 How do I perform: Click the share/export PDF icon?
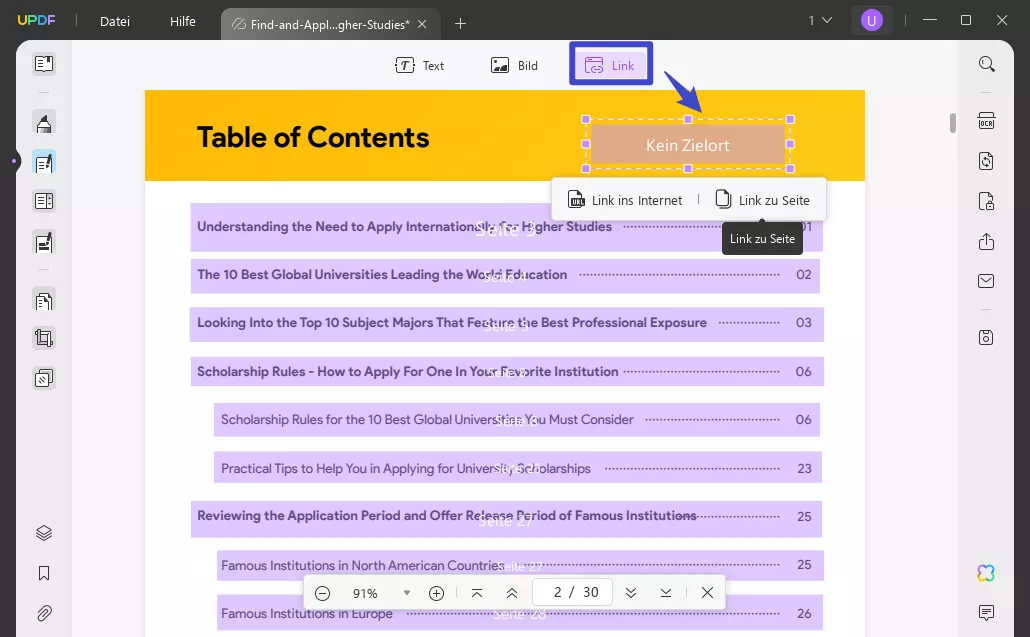[x=986, y=241]
